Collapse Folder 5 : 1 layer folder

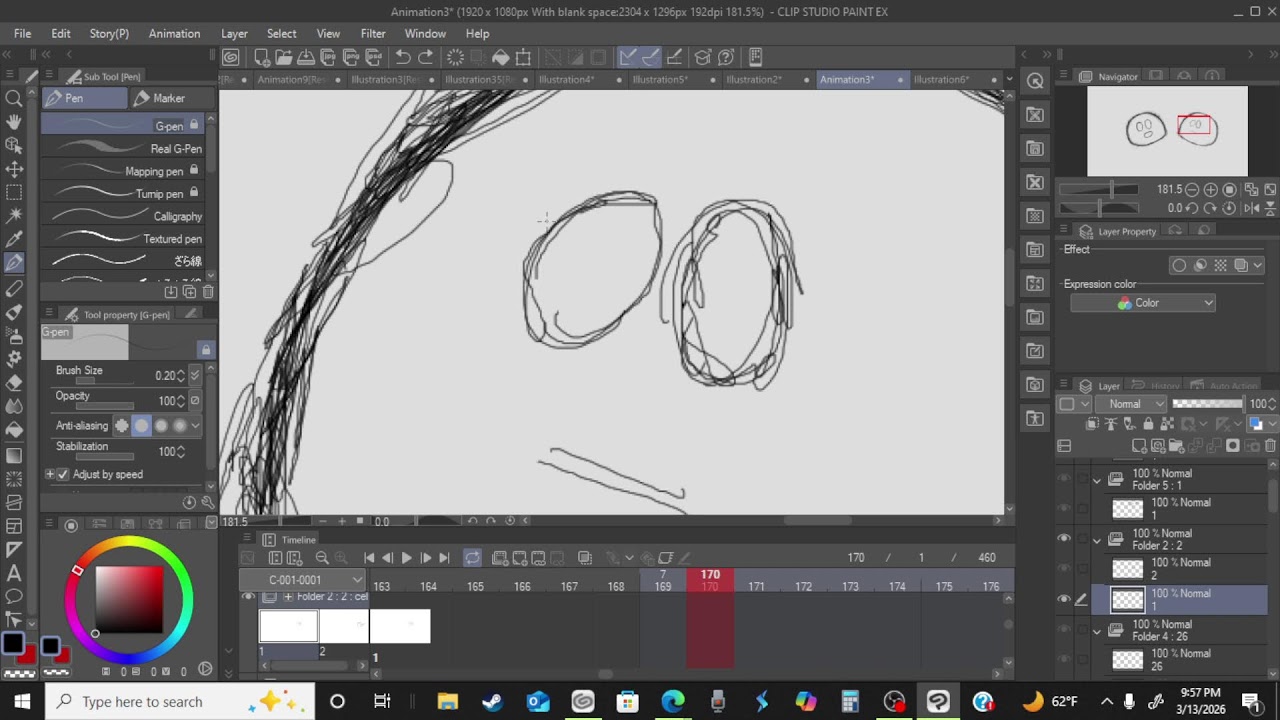click(1097, 480)
